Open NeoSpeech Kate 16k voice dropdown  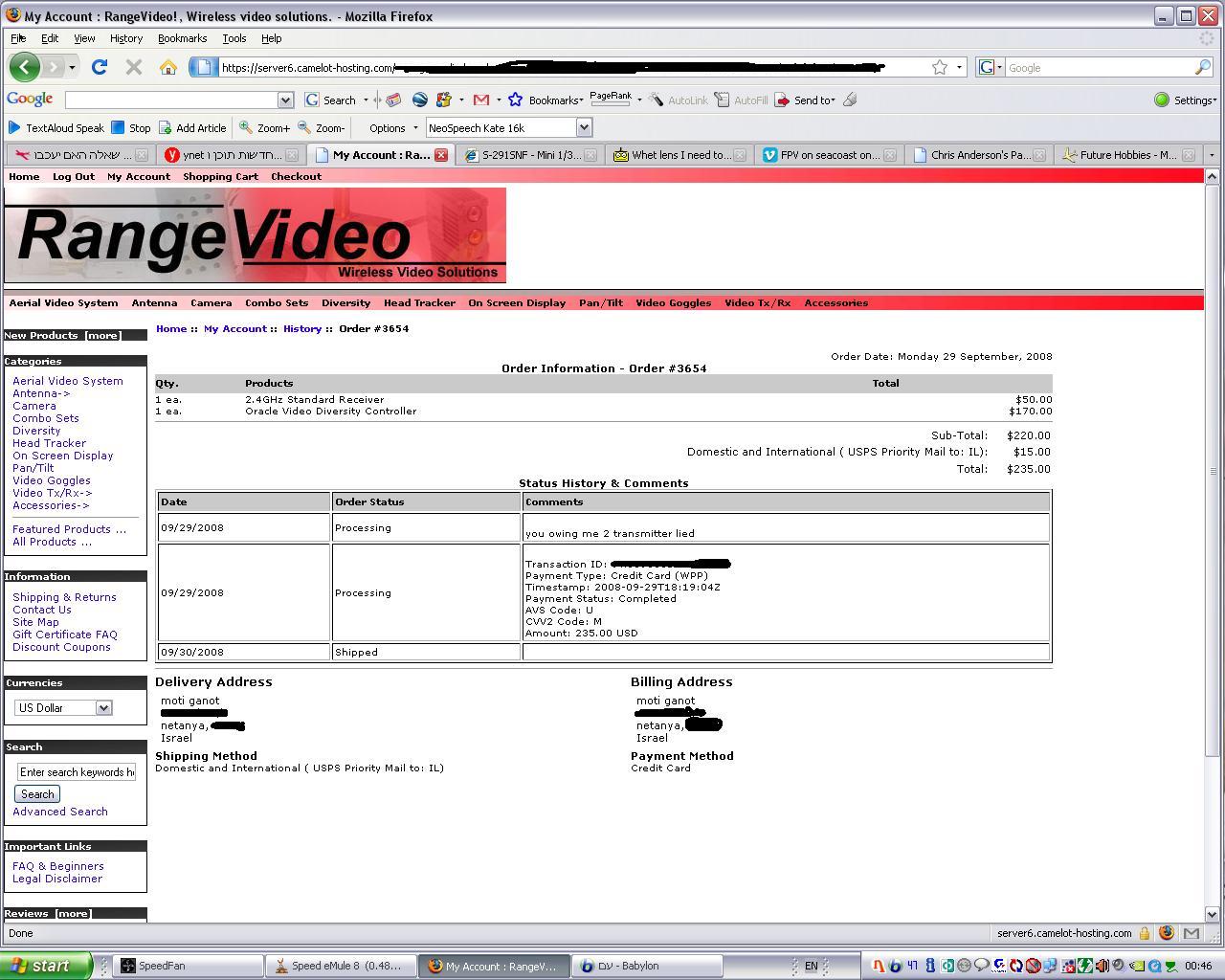[584, 127]
